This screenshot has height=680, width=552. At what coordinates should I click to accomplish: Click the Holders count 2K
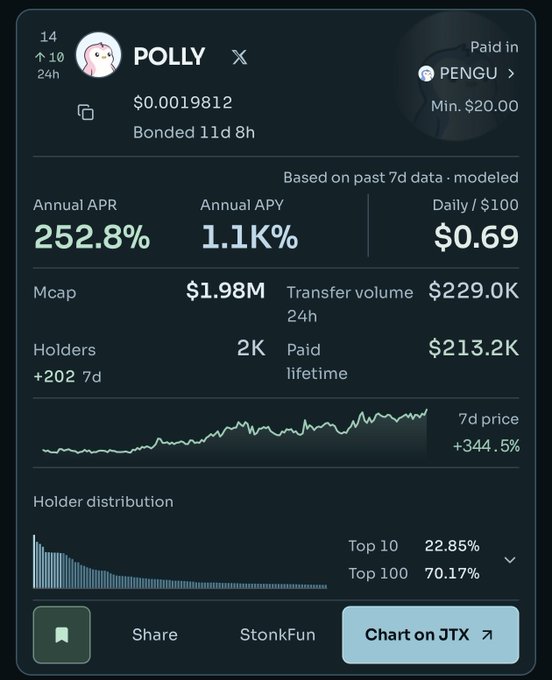point(251,348)
